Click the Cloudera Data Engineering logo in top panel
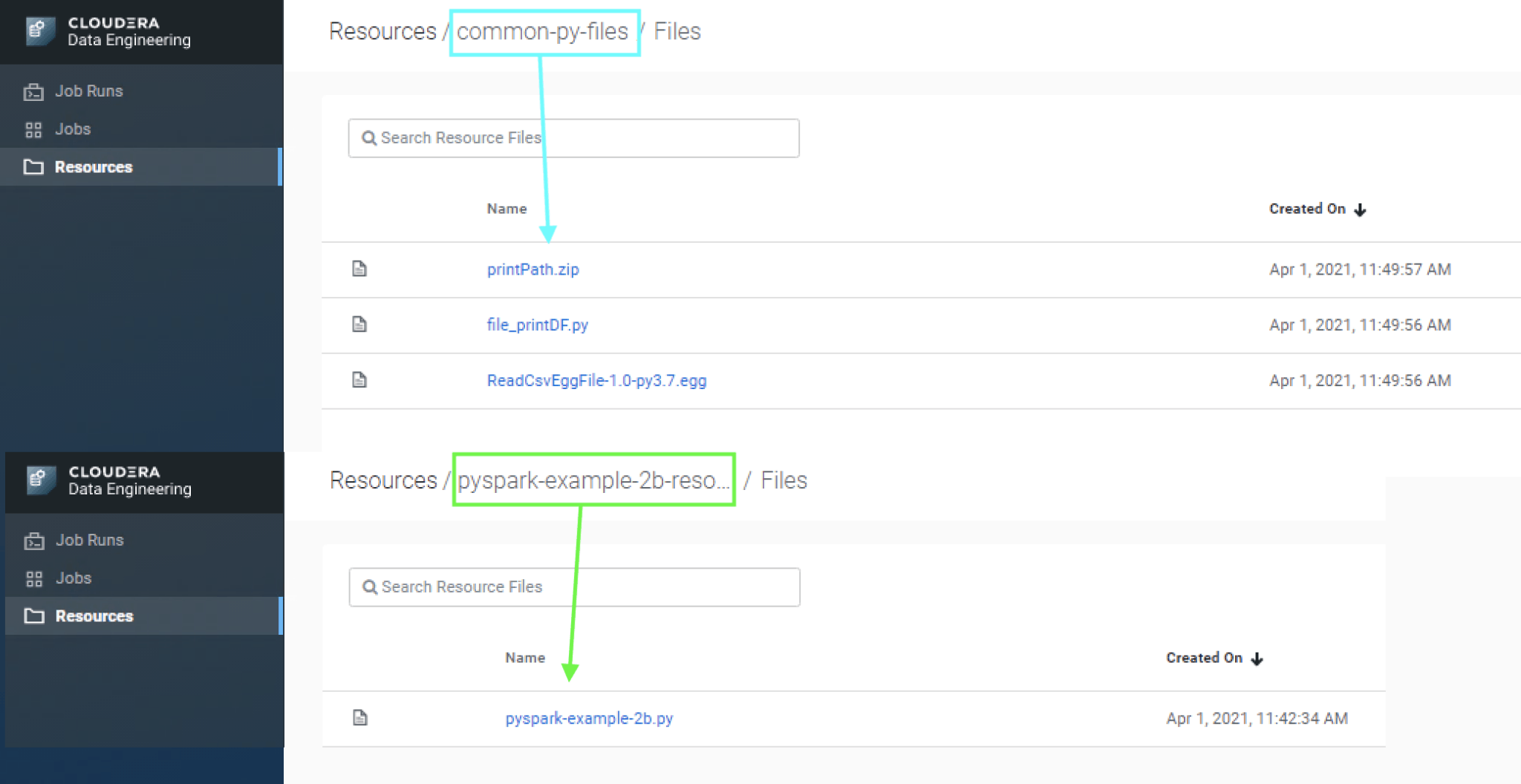Screen dimensions: 1521x784 click(39, 31)
